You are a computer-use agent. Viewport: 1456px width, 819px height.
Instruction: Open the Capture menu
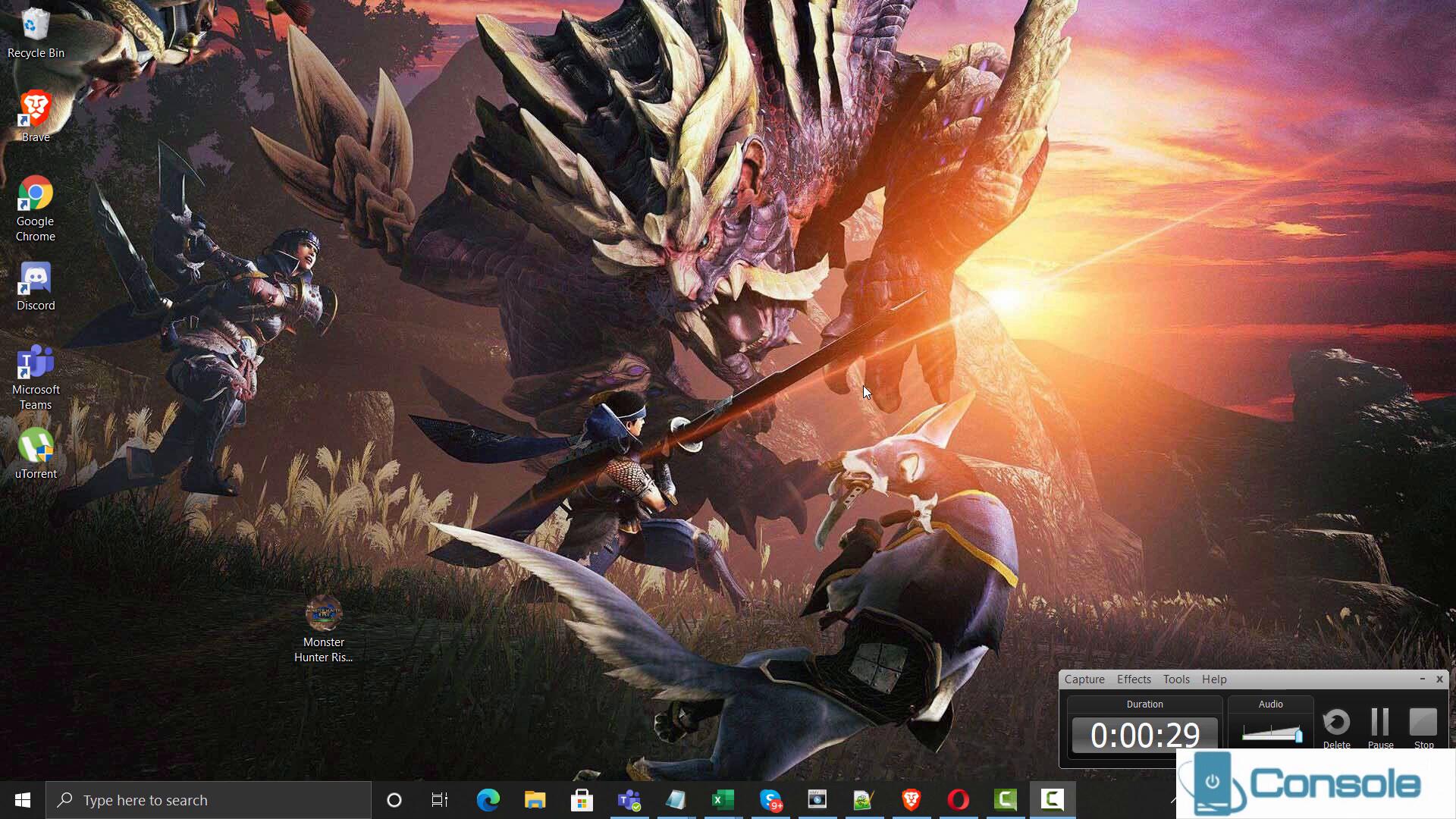tap(1084, 679)
